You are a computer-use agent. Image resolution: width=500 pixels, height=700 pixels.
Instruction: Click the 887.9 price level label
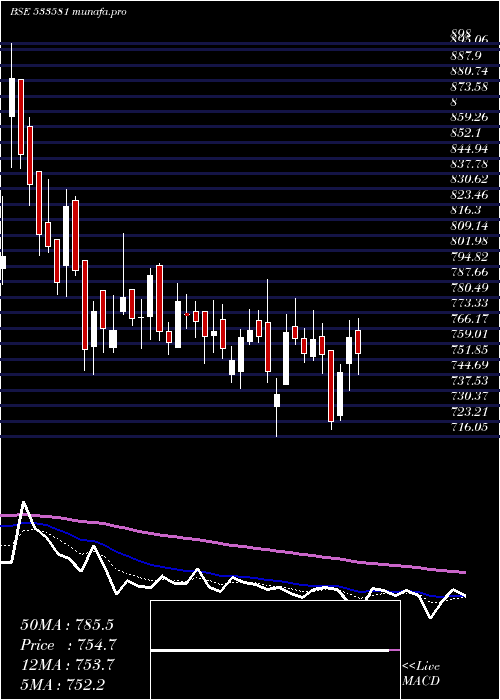point(466,56)
